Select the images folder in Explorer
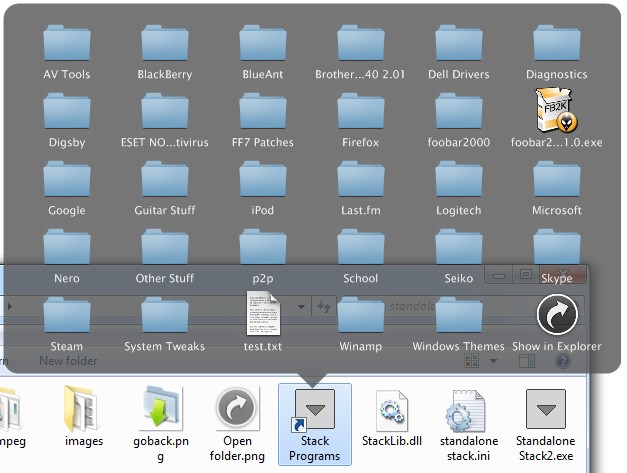 (x=84, y=416)
